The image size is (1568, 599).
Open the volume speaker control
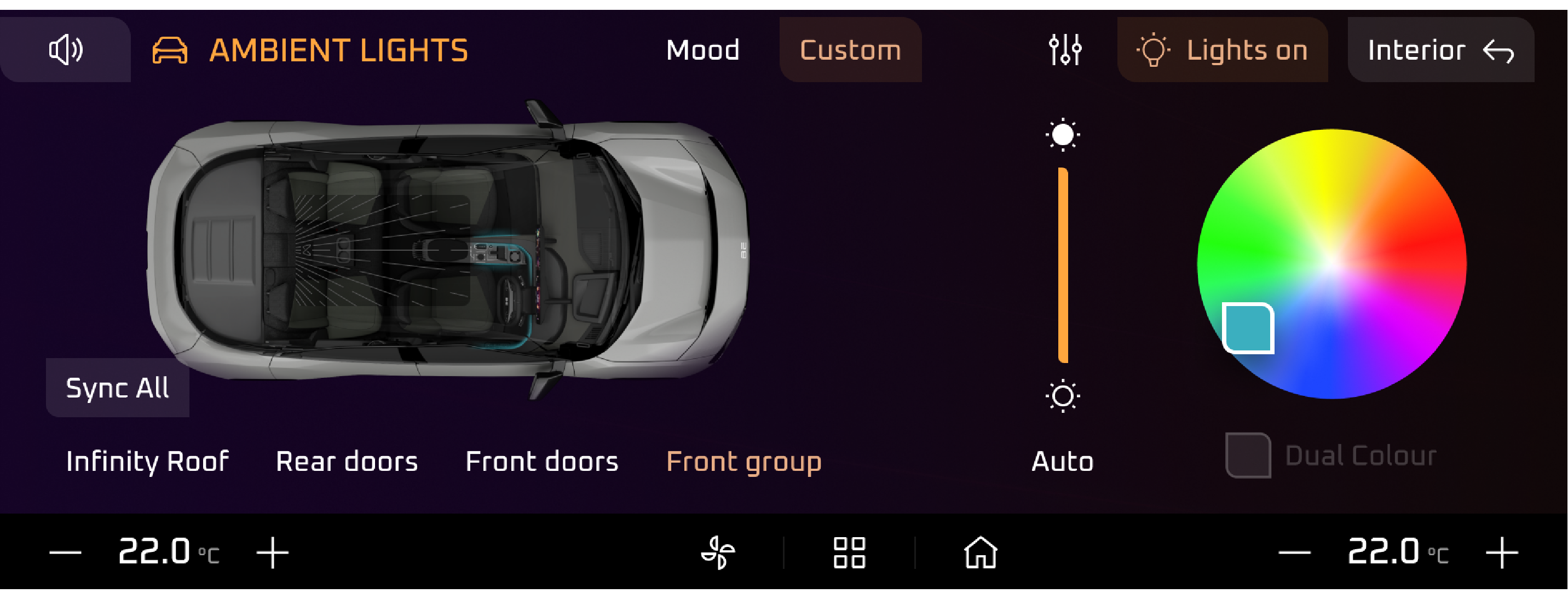pos(66,50)
